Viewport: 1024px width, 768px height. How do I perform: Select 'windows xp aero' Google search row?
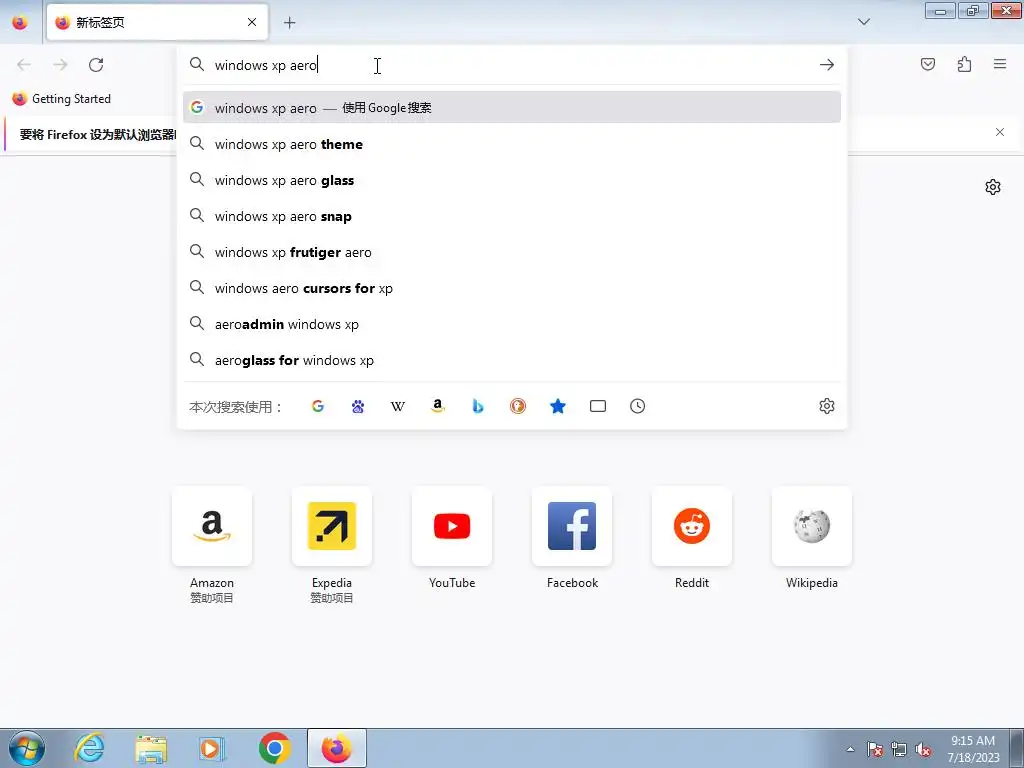[x=512, y=108]
